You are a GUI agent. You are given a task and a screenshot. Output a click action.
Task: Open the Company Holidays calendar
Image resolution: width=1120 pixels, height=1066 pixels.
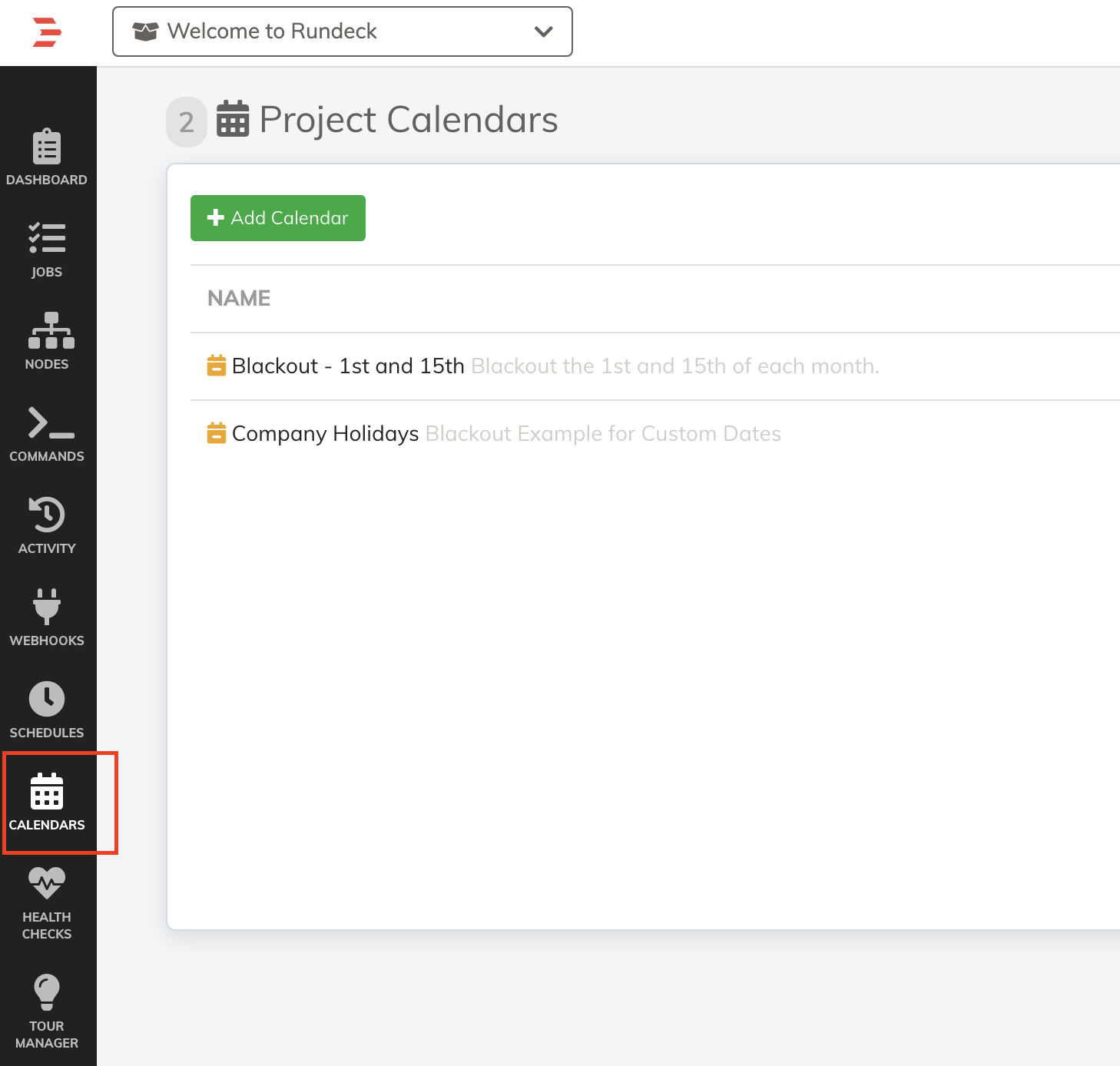pyautogui.click(x=326, y=434)
